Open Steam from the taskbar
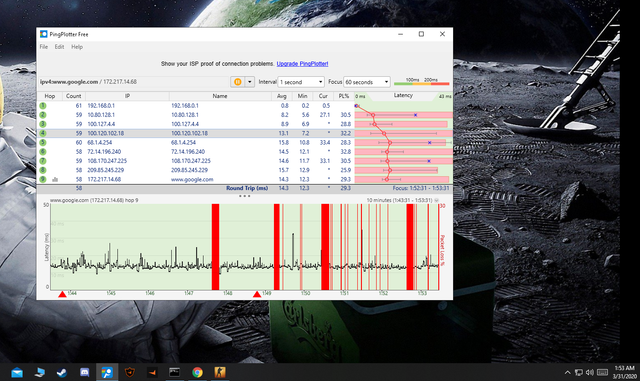 click(x=62, y=372)
